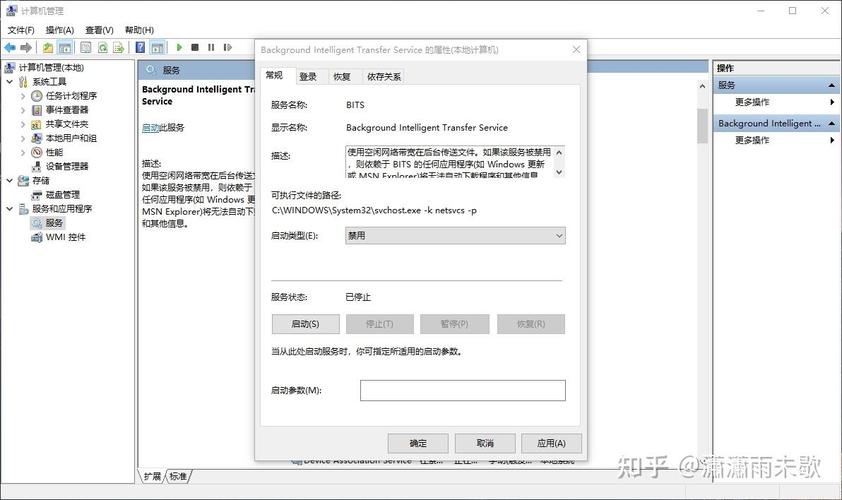This screenshot has height=500, width=842.
Task: Close the BITS properties dialog
Action: coord(576,49)
